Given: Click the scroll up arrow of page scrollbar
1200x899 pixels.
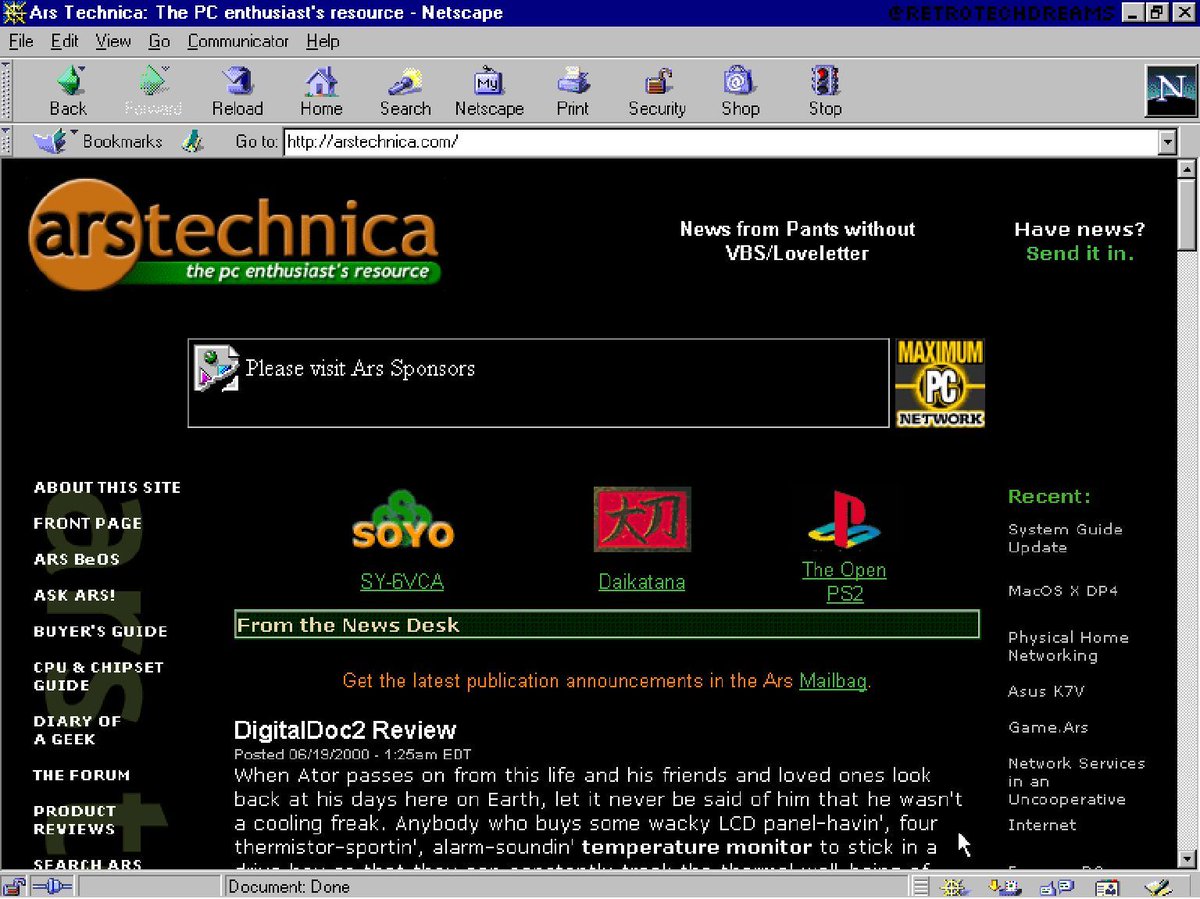Looking at the screenshot, I should pyautogui.click(x=1187, y=168).
